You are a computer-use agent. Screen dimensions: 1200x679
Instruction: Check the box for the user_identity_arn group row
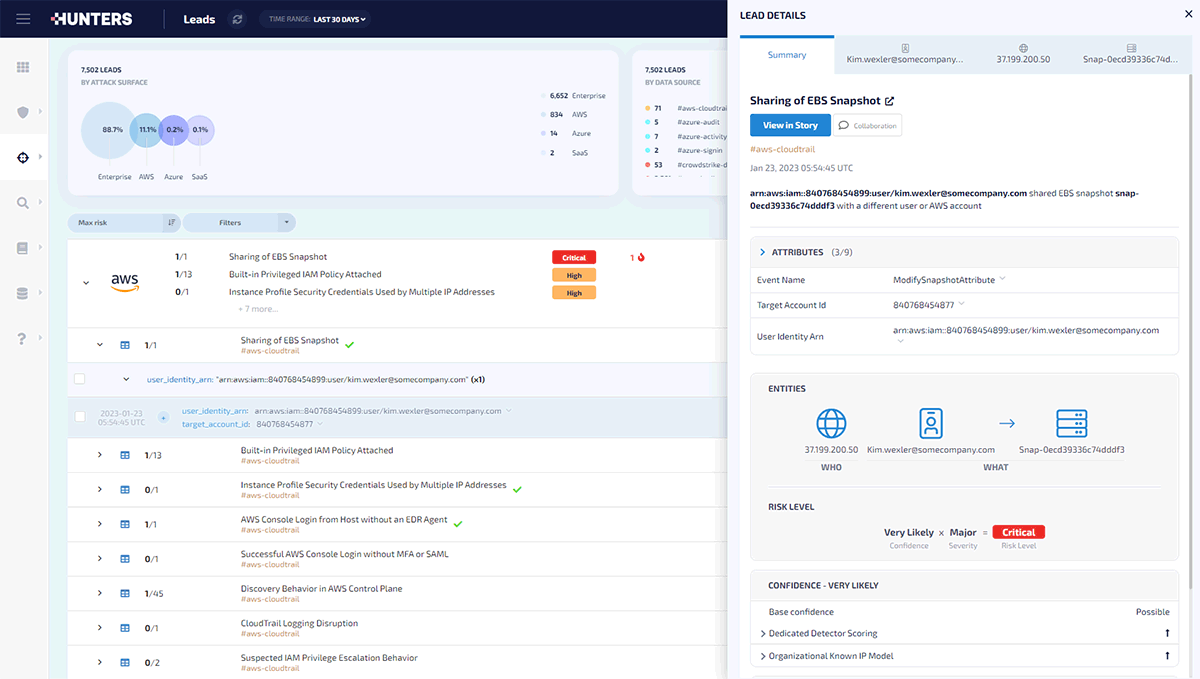pyautogui.click(x=80, y=380)
